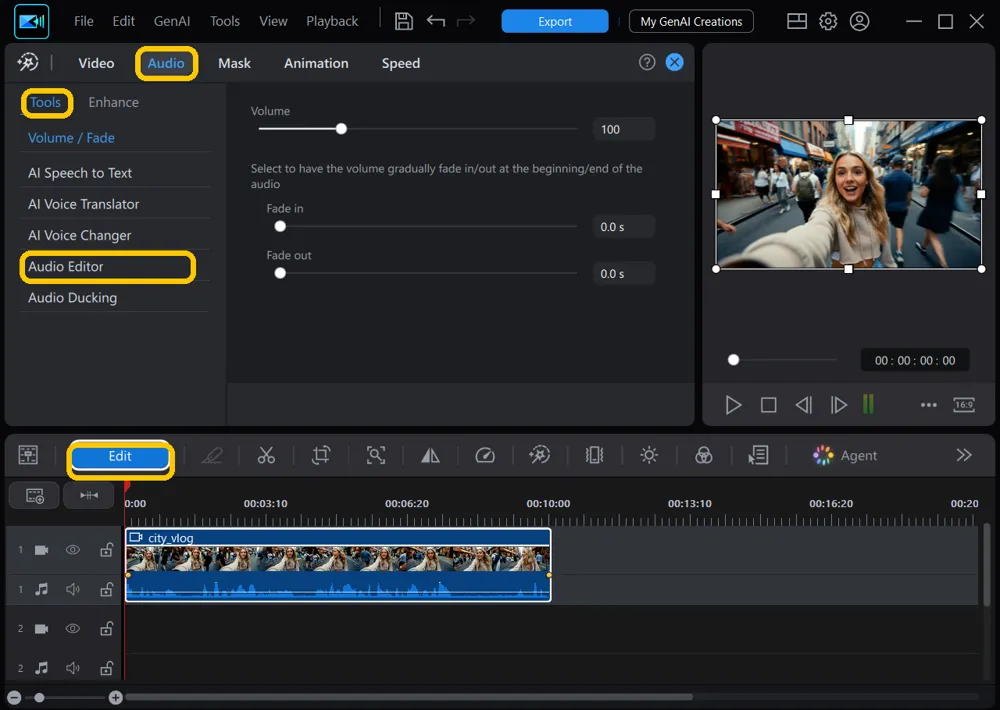Click the Fade out slider handle
The height and width of the screenshot is (710, 1000).
pos(280,273)
